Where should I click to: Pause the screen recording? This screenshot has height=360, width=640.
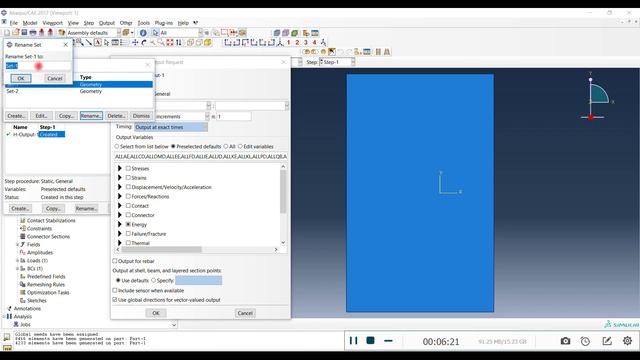353,340
